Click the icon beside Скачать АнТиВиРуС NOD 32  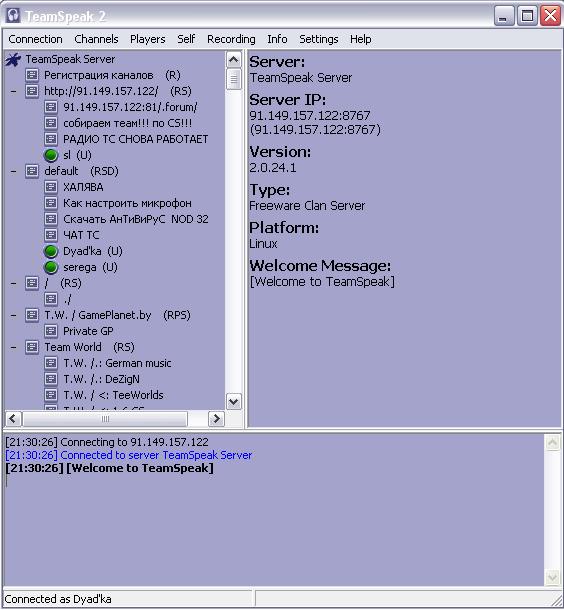point(51,219)
